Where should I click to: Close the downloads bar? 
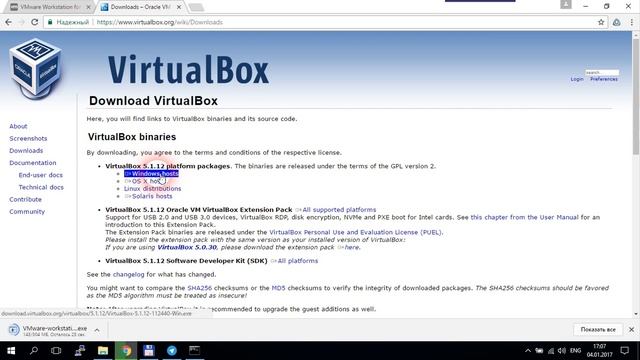[631, 330]
